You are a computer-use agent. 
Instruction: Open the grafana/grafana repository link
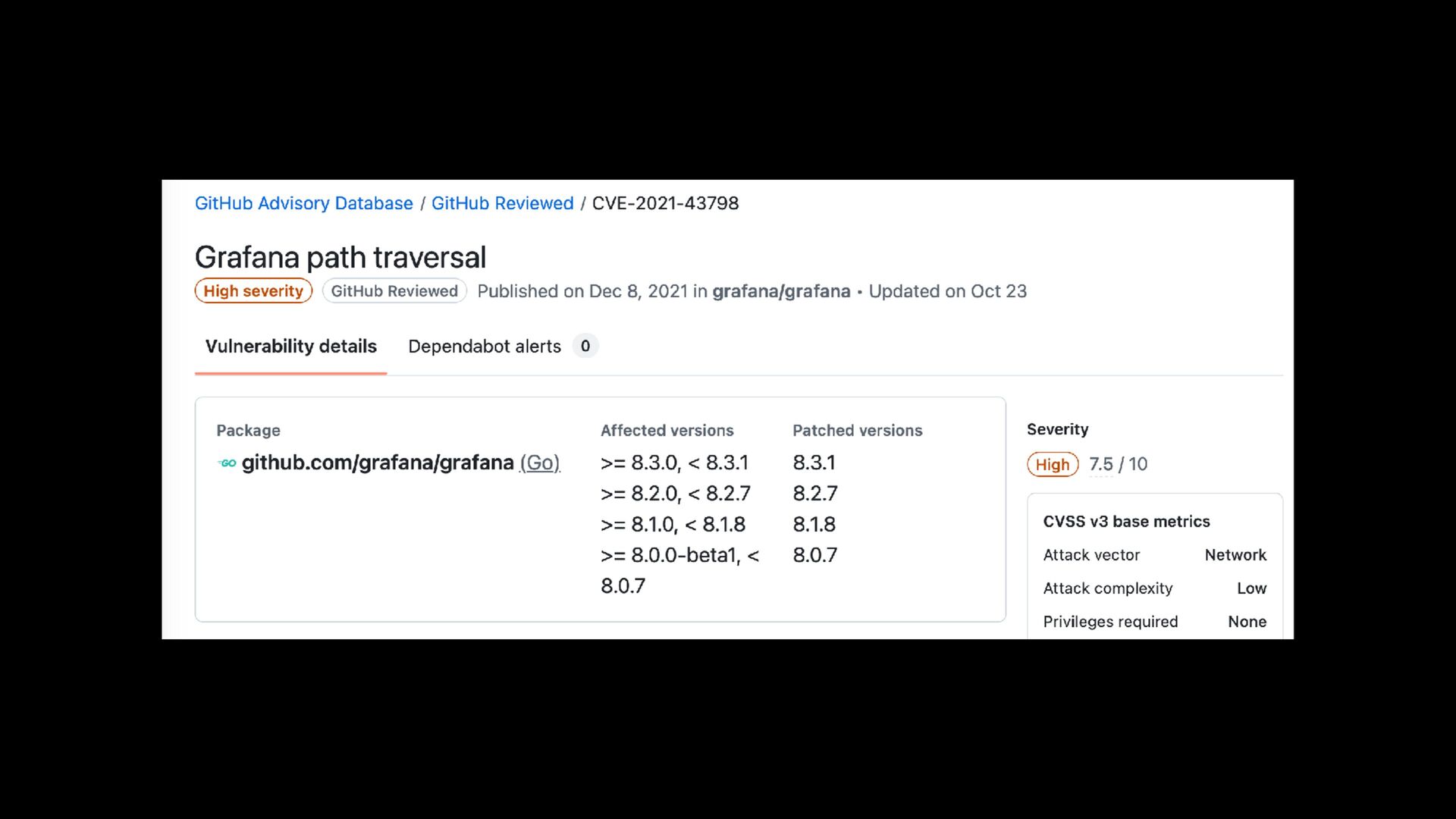click(x=781, y=291)
